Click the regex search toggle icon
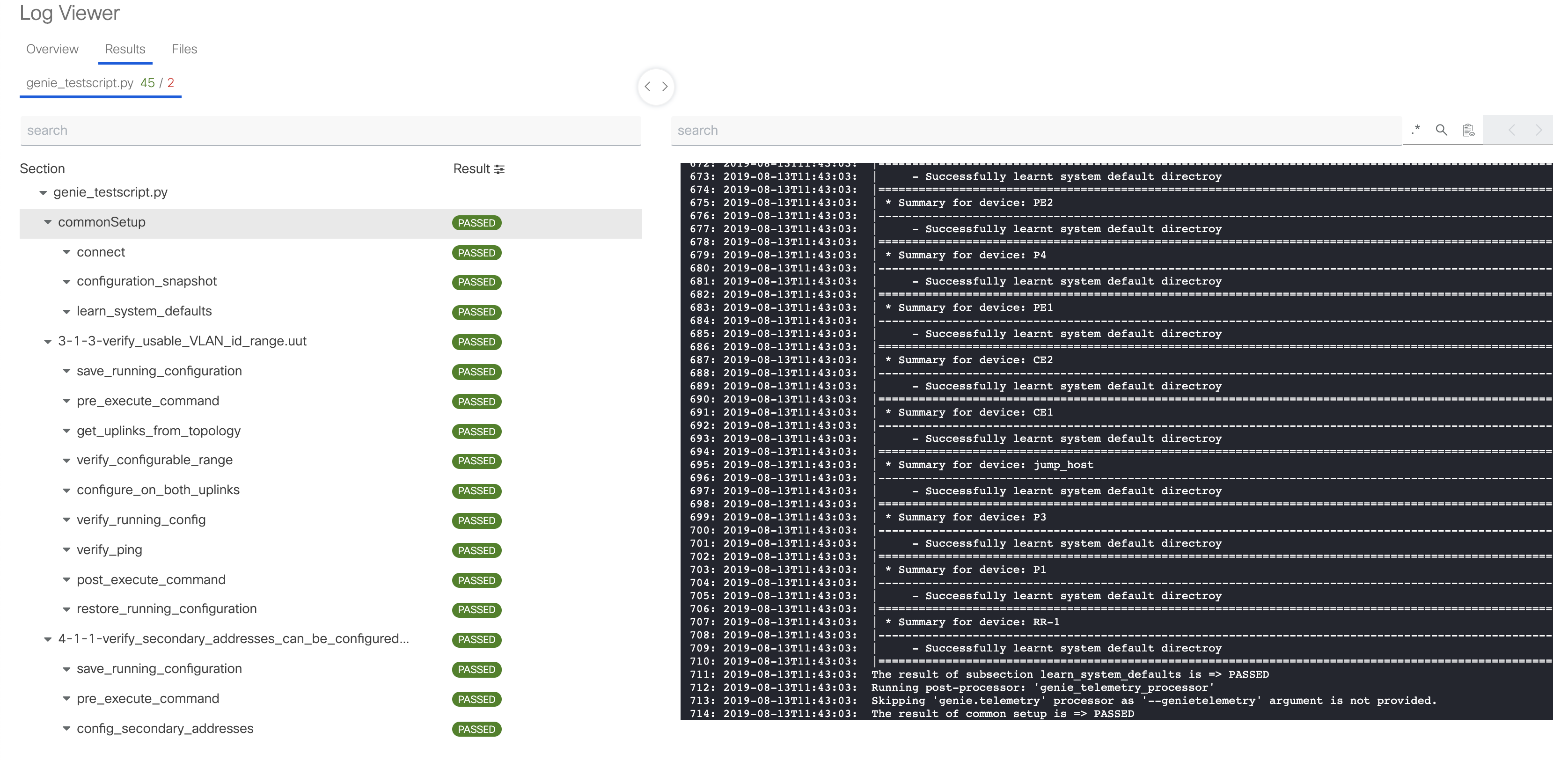 [1415, 131]
